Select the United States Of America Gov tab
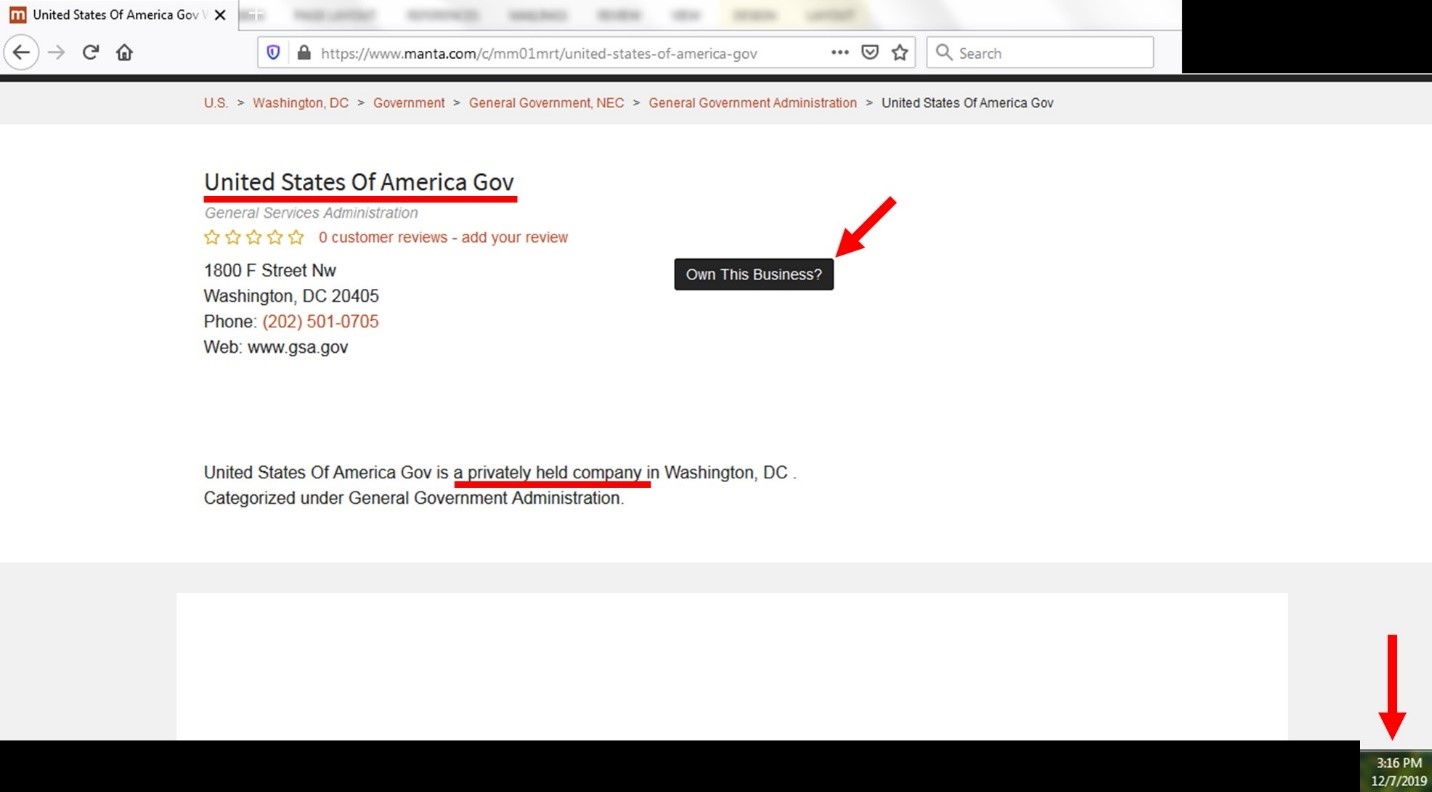The height and width of the screenshot is (792, 1432). coord(110,15)
